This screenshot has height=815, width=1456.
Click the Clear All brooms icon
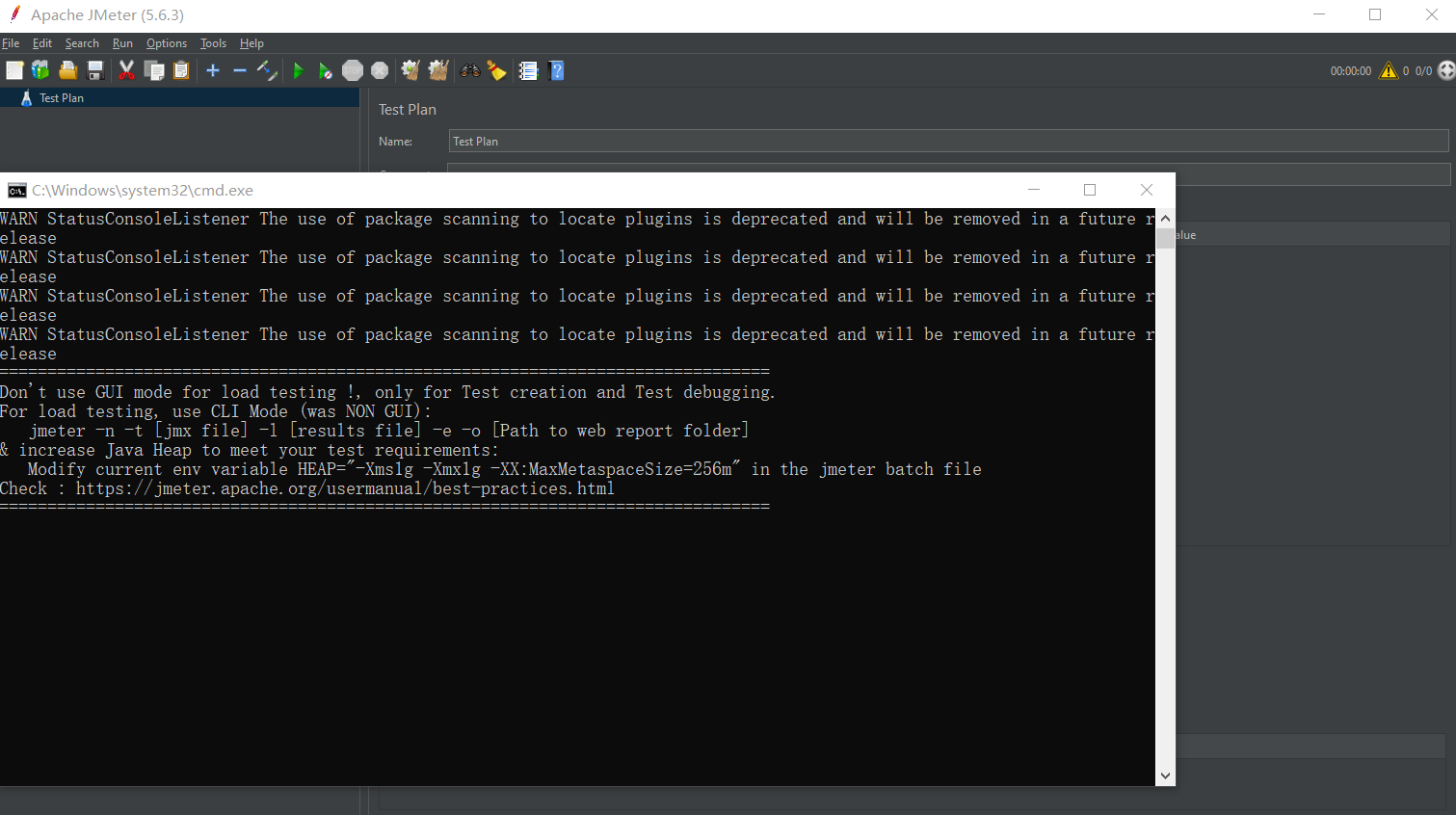click(x=438, y=70)
